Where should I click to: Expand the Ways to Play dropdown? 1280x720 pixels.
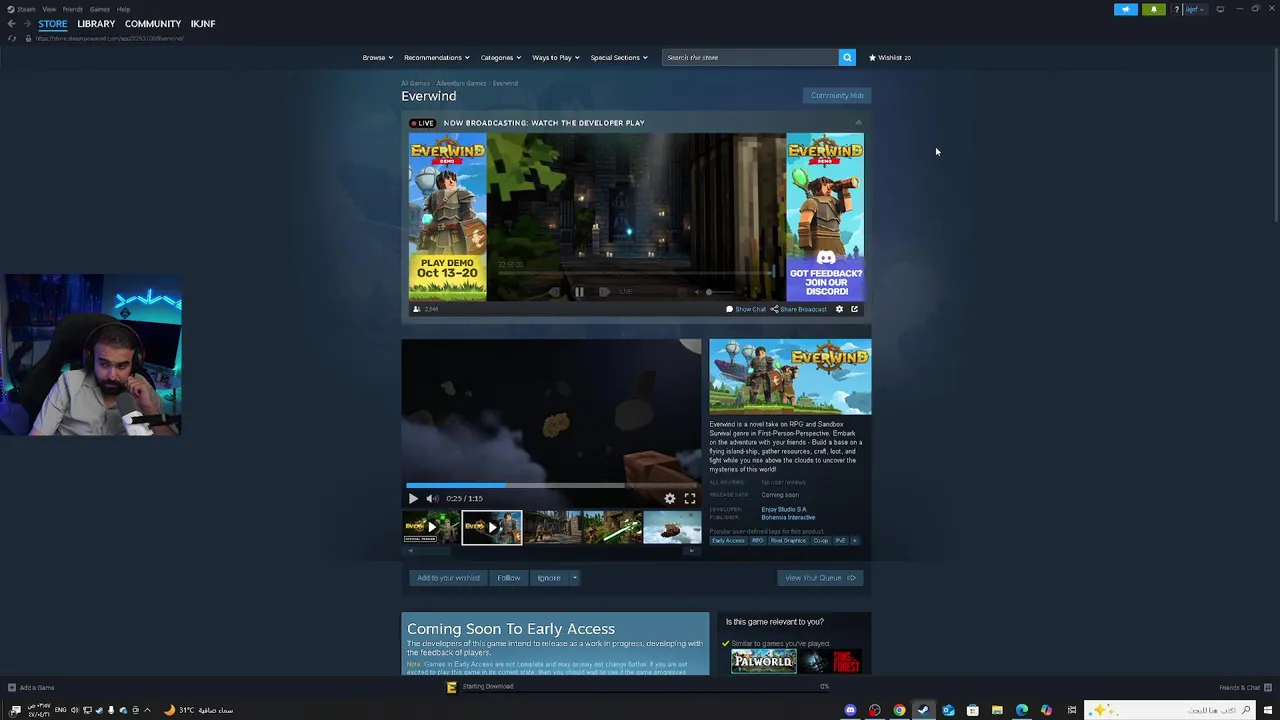(555, 57)
